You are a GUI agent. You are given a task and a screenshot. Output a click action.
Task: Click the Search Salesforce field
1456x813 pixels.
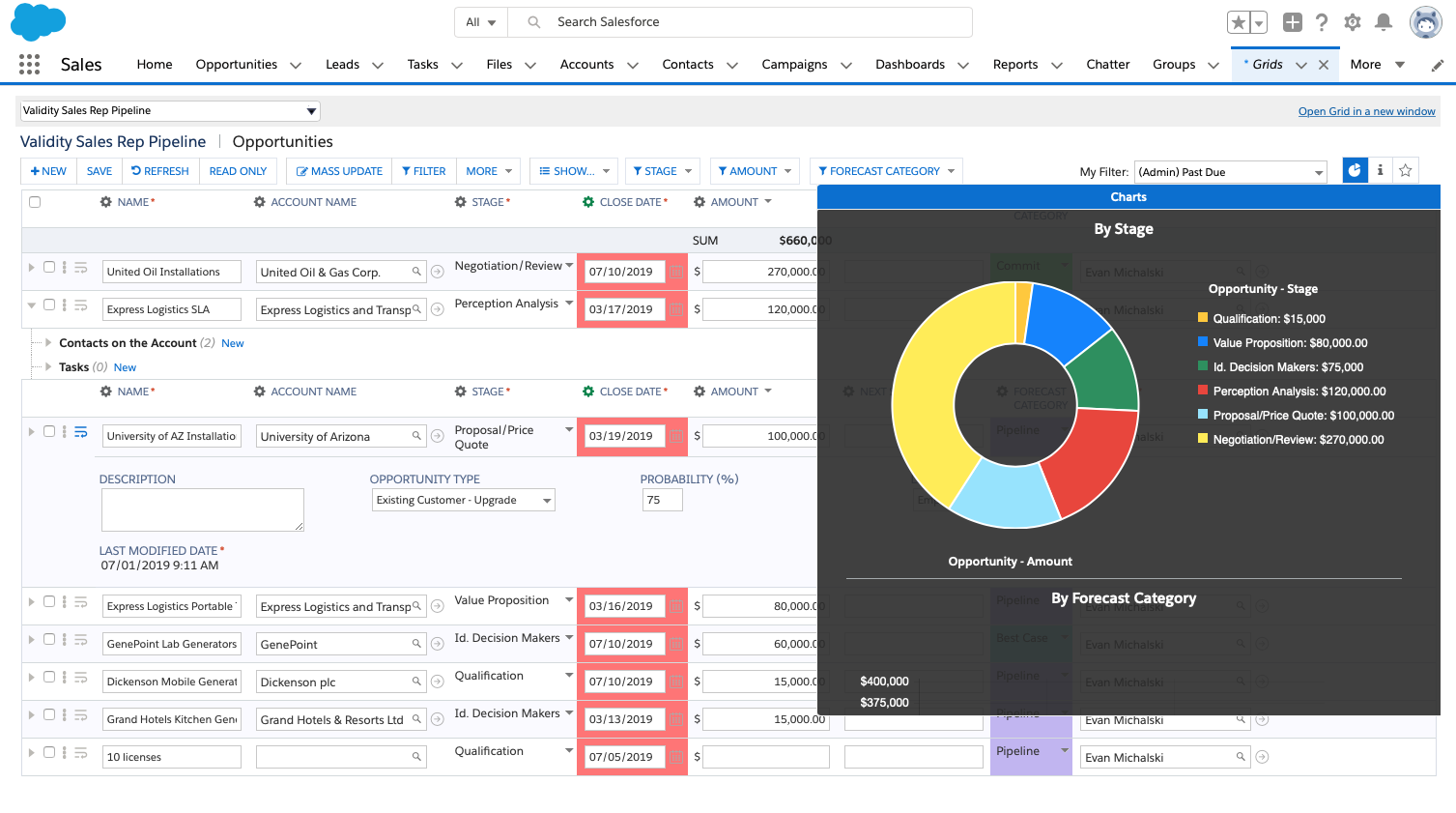[739, 22]
